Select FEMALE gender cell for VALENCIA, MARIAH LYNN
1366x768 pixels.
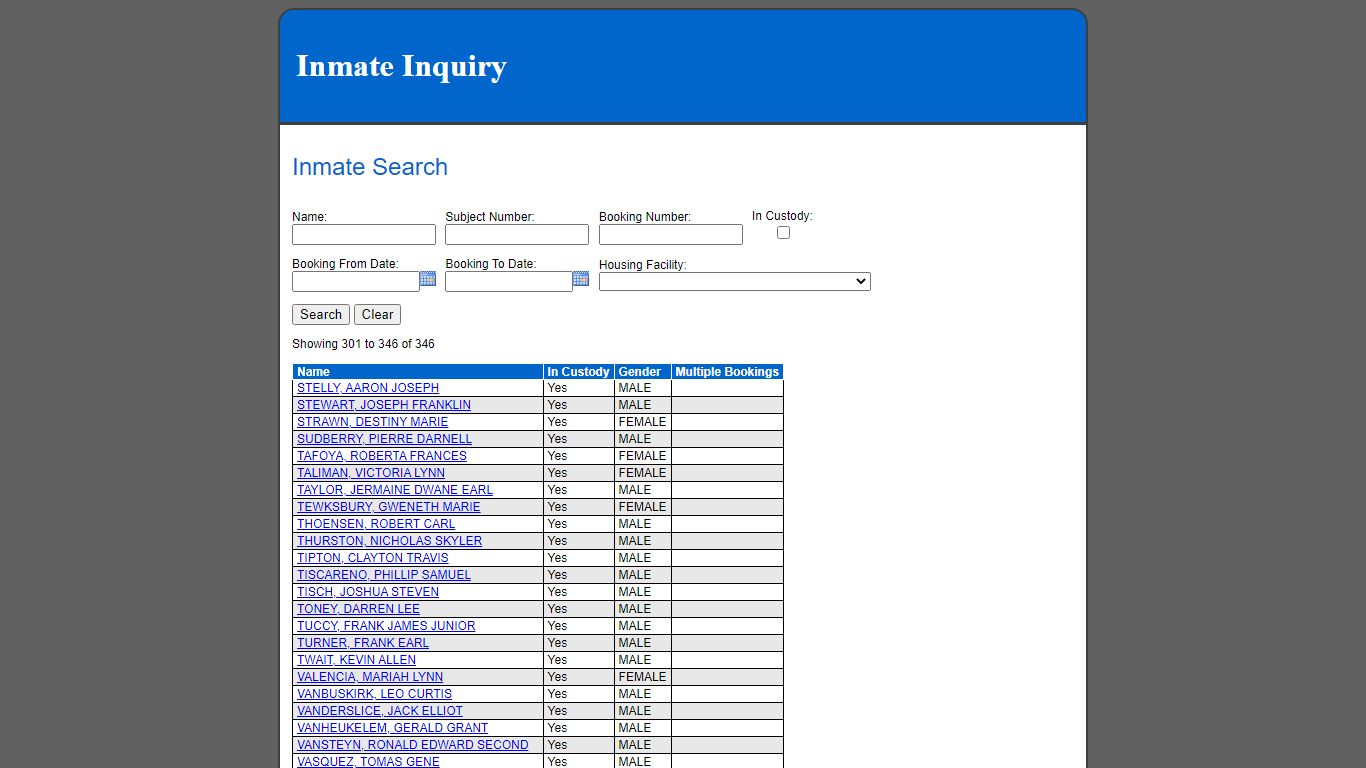642,677
